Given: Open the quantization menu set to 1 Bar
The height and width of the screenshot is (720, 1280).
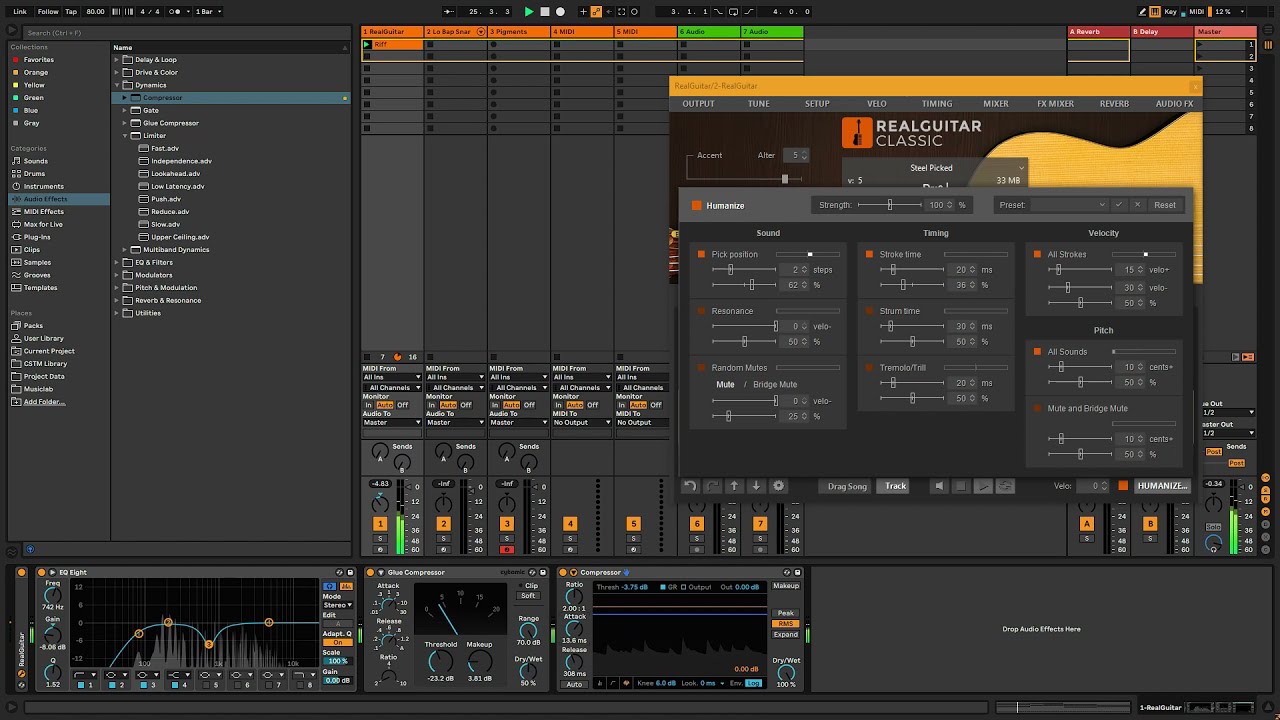Looking at the screenshot, I should 208,12.
